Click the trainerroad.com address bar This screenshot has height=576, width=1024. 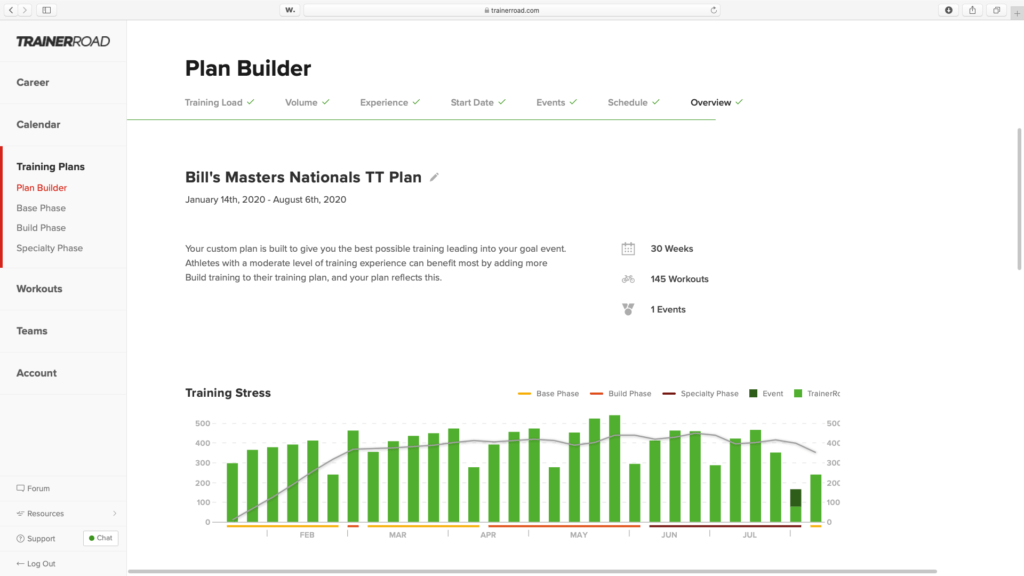point(512,10)
